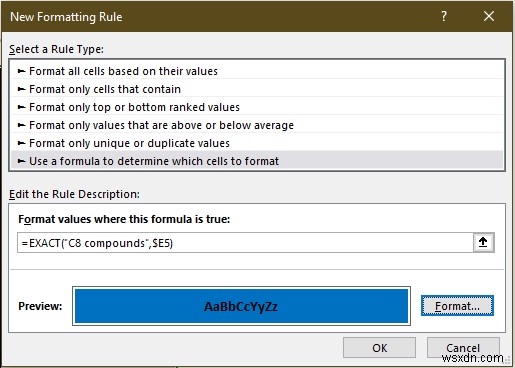The height and width of the screenshot is (368, 515).
Task: Click the 'Preview:' label
Action: [40, 306]
